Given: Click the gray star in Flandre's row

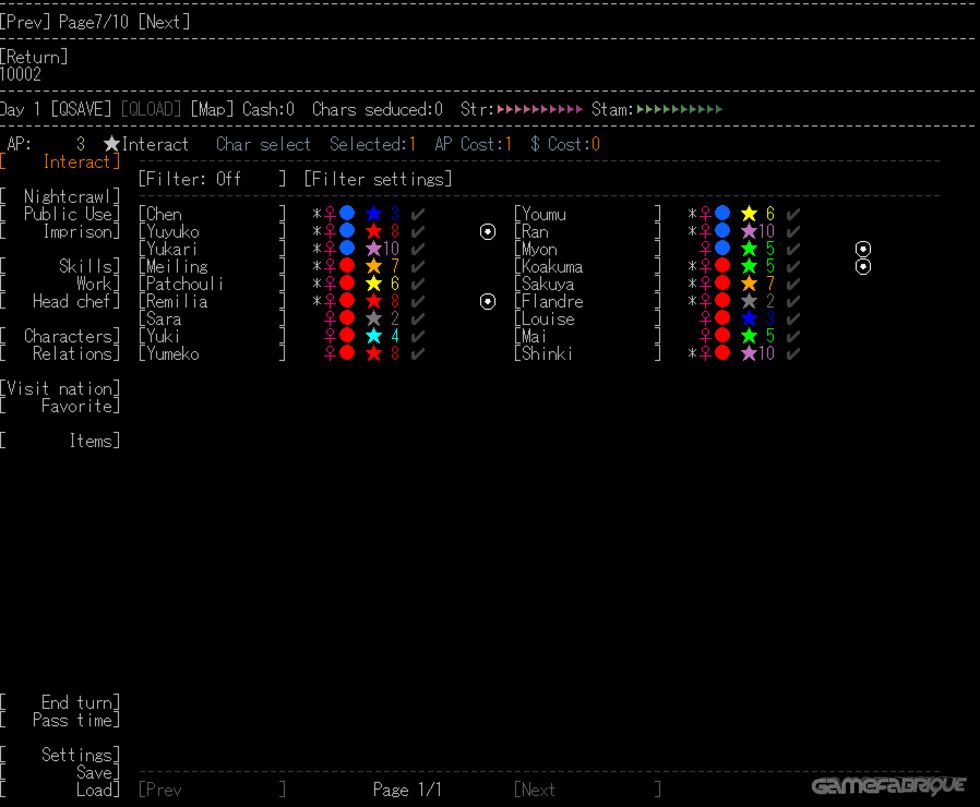Looking at the screenshot, I should click(749, 301).
